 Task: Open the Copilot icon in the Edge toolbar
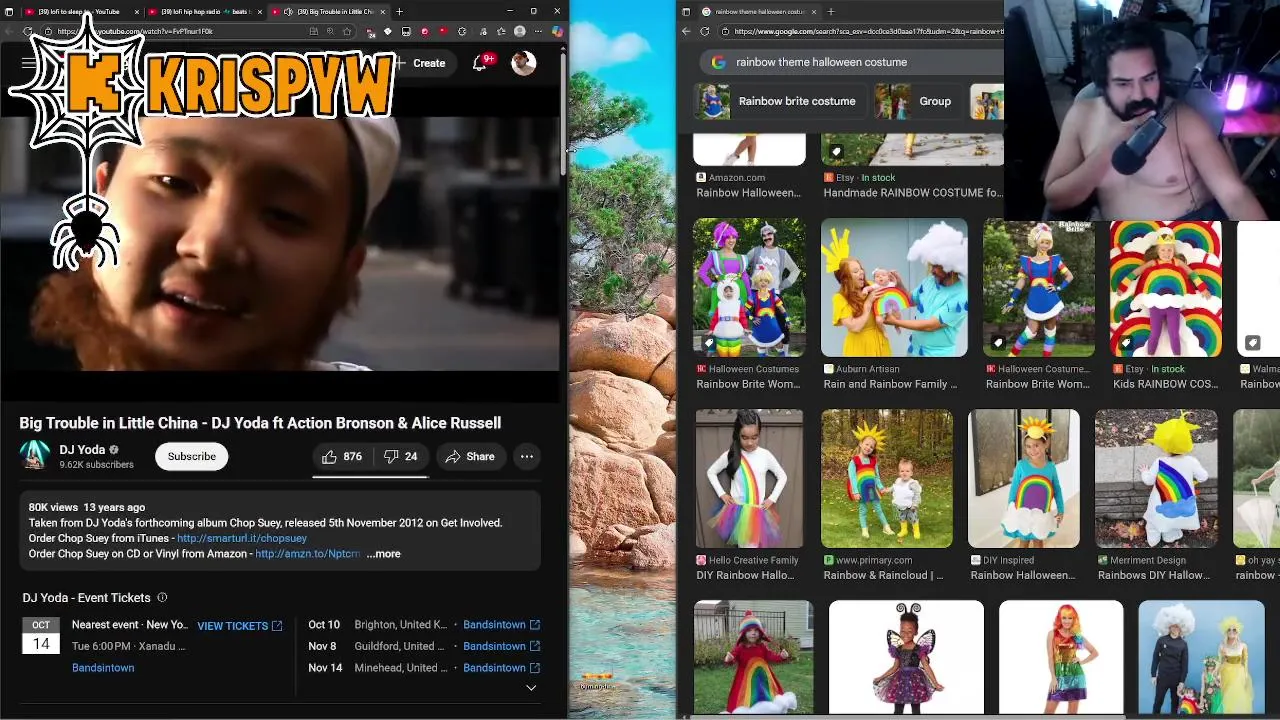click(x=557, y=31)
